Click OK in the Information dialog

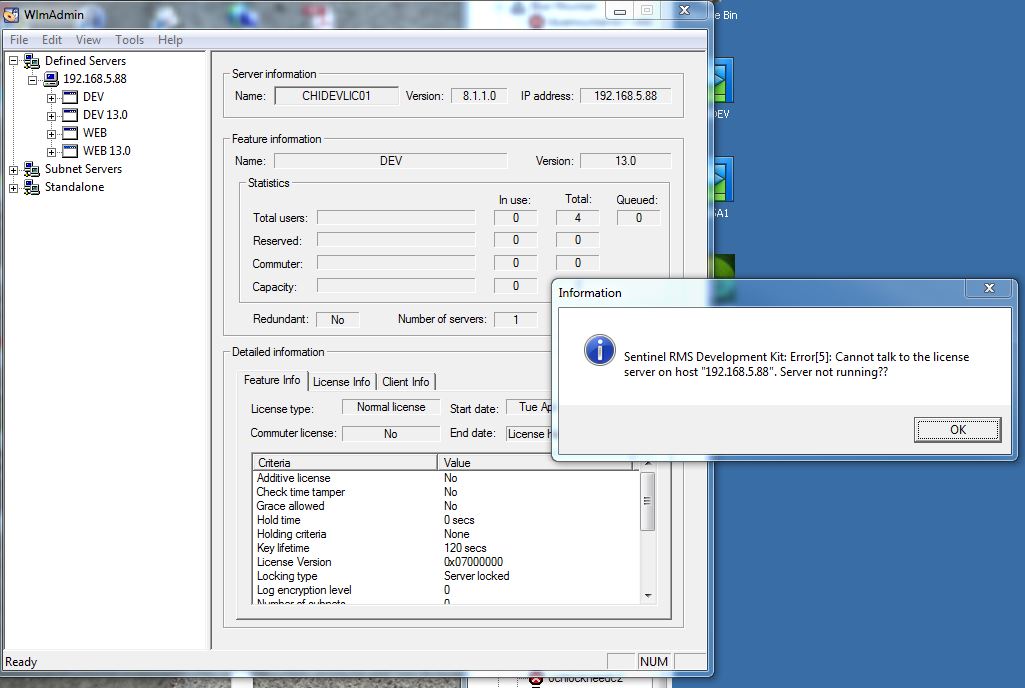coord(958,430)
